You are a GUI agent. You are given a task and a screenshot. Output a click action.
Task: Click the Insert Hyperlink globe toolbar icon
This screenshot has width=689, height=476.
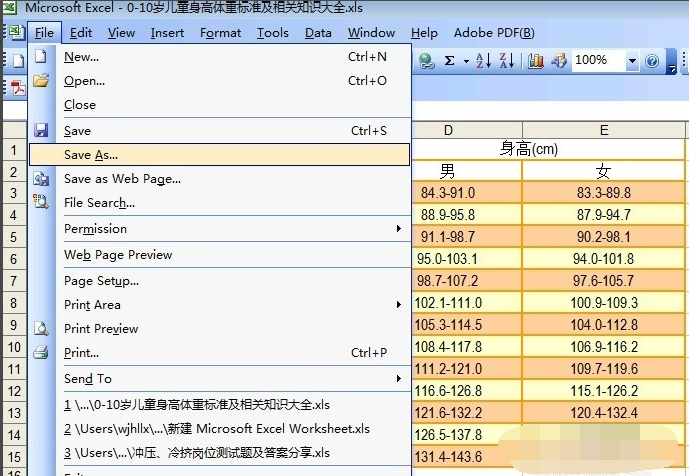tap(426, 61)
